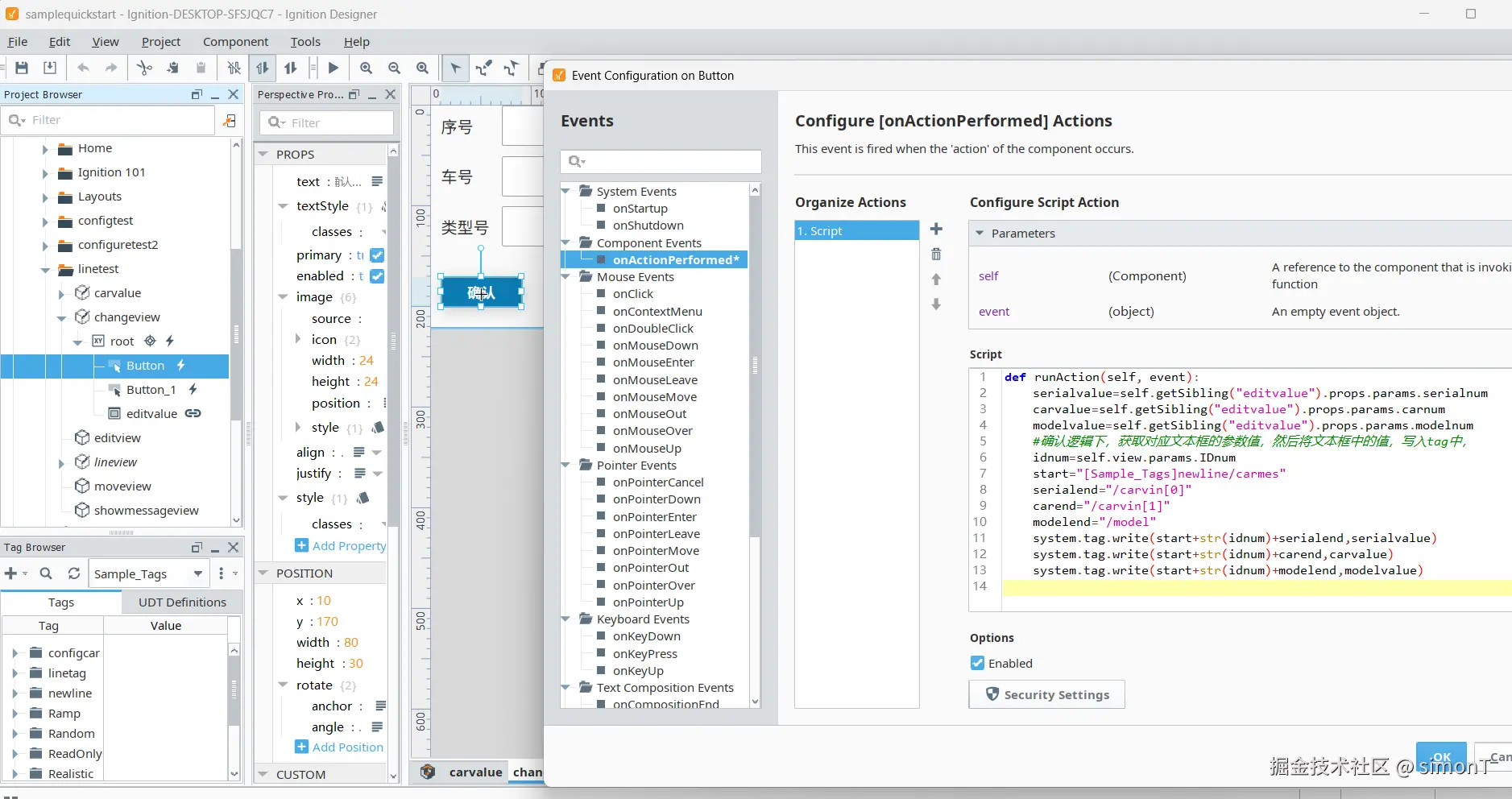Image resolution: width=1512 pixels, height=799 pixels.
Task: Select the onClick event in list
Action: (x=632, y=294)
